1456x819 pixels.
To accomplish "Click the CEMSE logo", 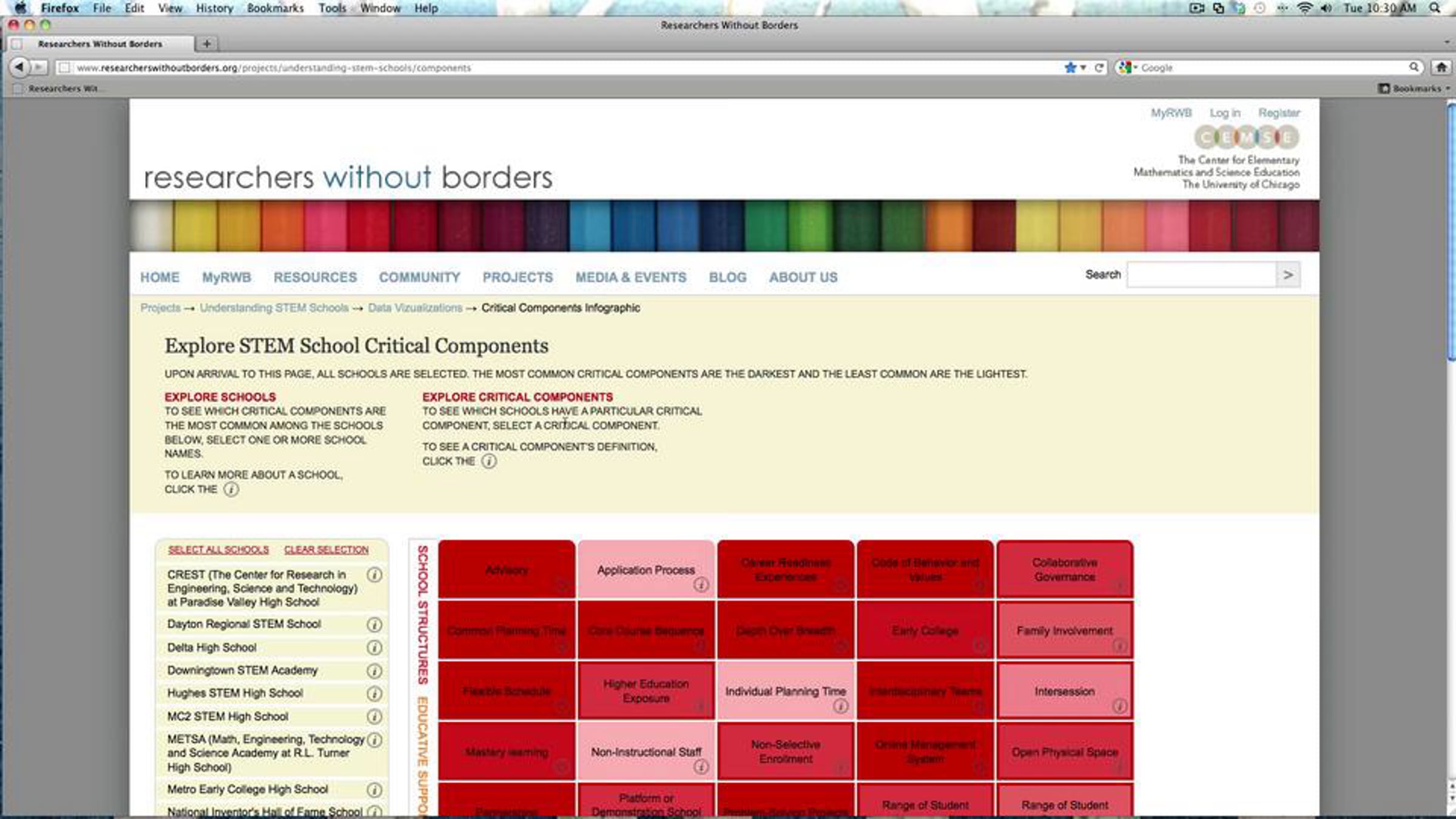I will click(1246, 137).
